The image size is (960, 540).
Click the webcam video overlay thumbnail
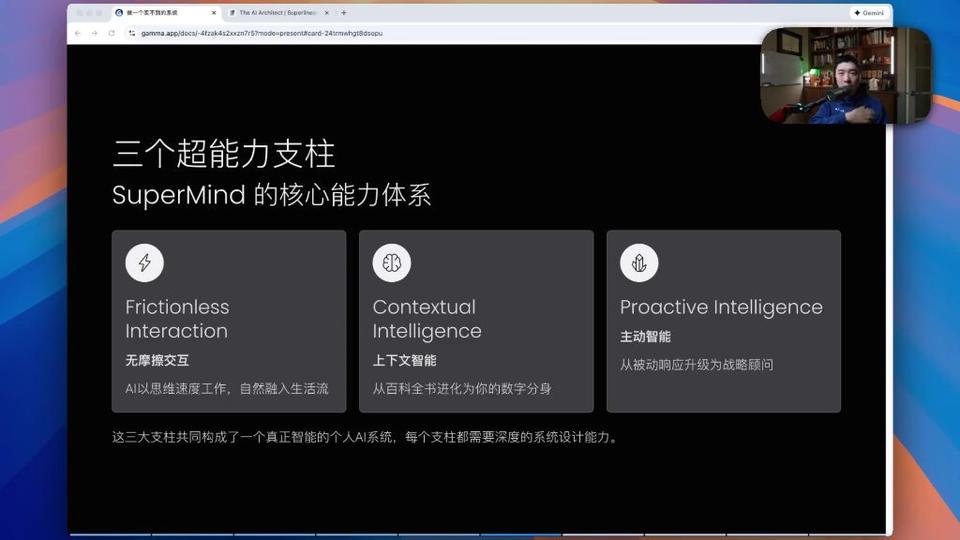coord(846,75)
